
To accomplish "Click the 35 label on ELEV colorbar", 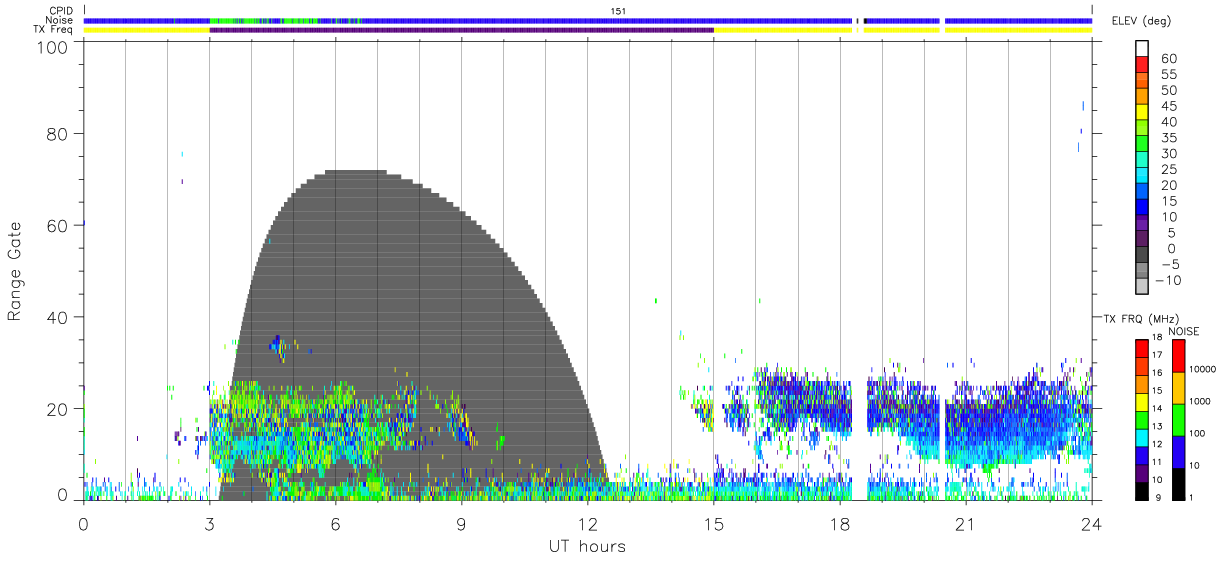I will (1168, 137).
